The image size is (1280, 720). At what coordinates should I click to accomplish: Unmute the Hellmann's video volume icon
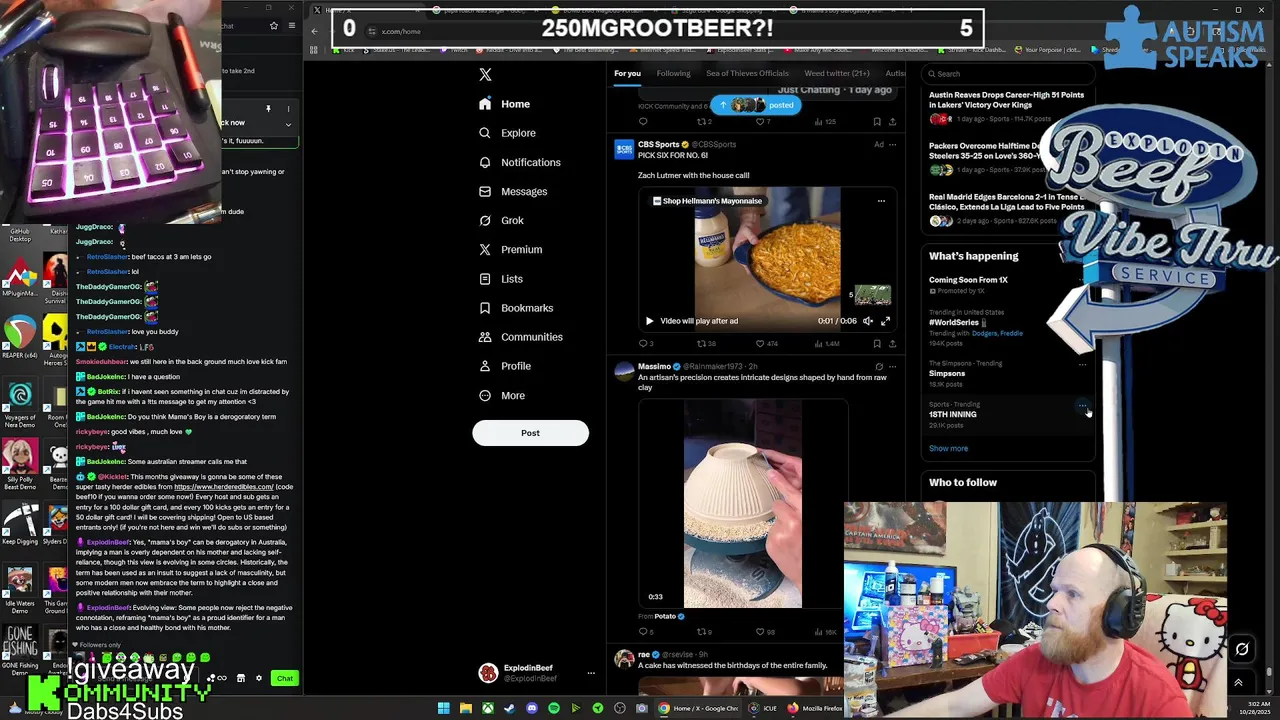click(x=868, y=321)
